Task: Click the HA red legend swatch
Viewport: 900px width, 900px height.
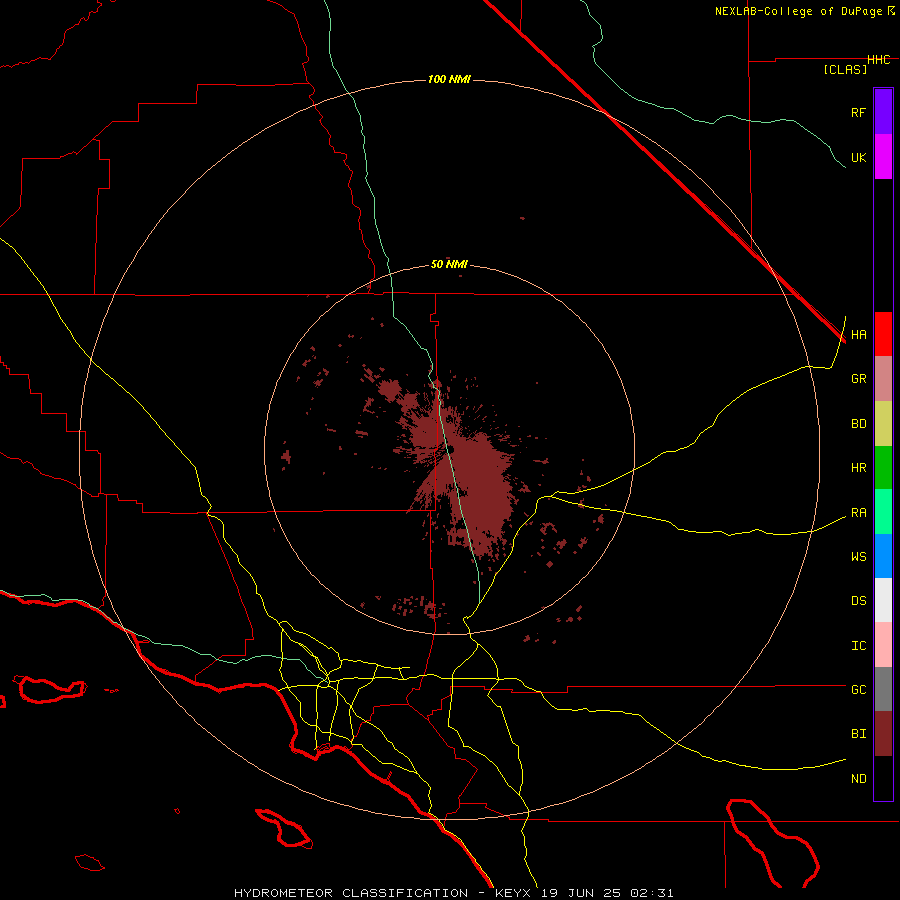Action: (x=883, y=334)
